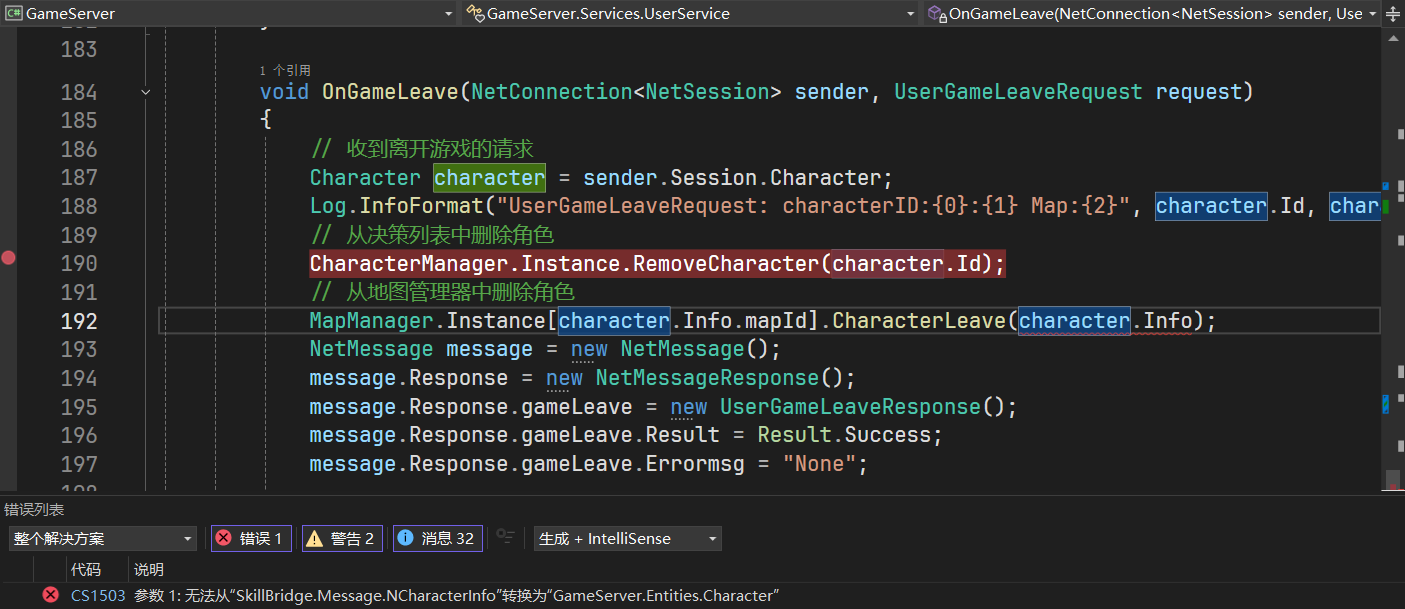Toggle the 消息 32 messages filter
Image resolution: width=1405 pixels, height=609 pixels.
click(x=437, y=538)
